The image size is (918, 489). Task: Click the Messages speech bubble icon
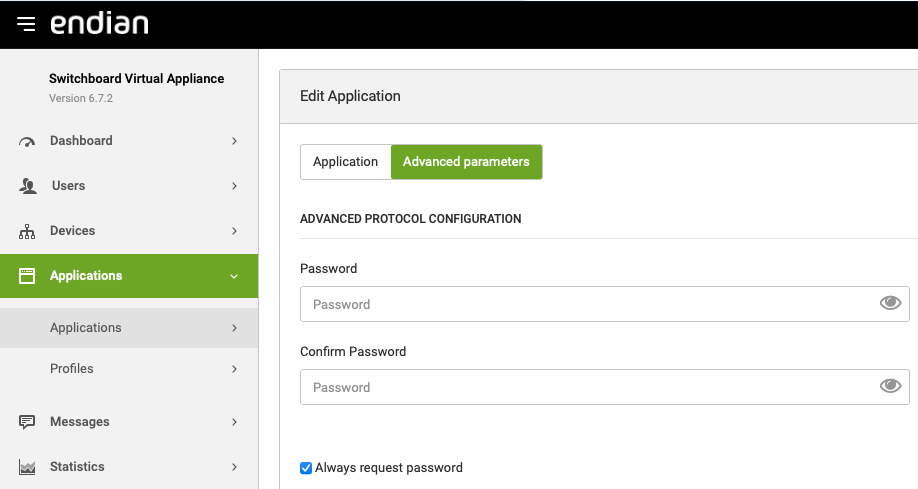click(x=27, y=422)
